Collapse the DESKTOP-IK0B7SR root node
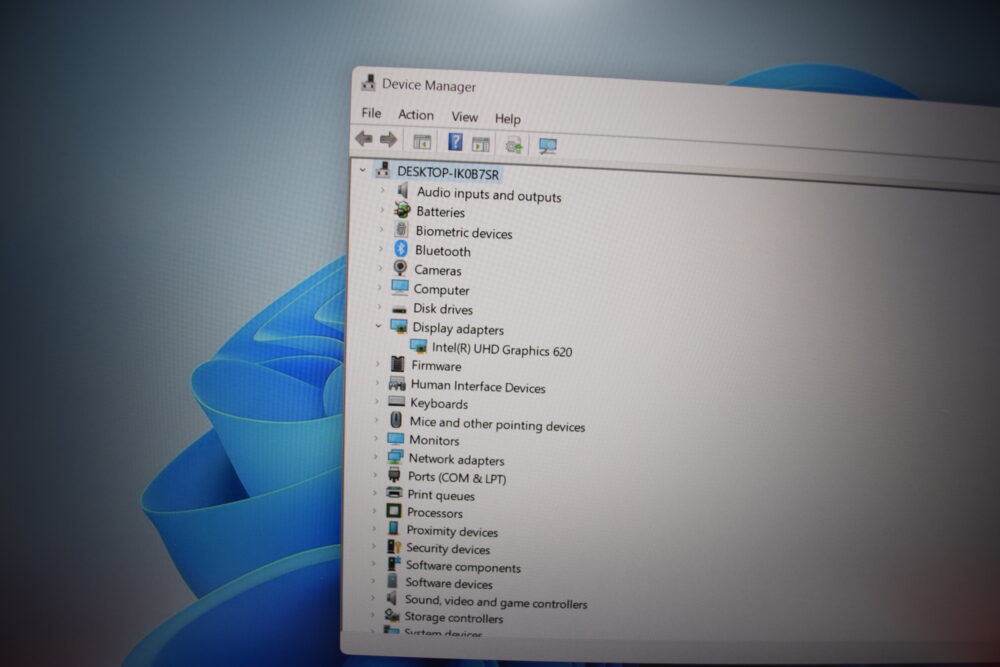The width and height of the screenshot is (1000, 667). coord(363,170)
